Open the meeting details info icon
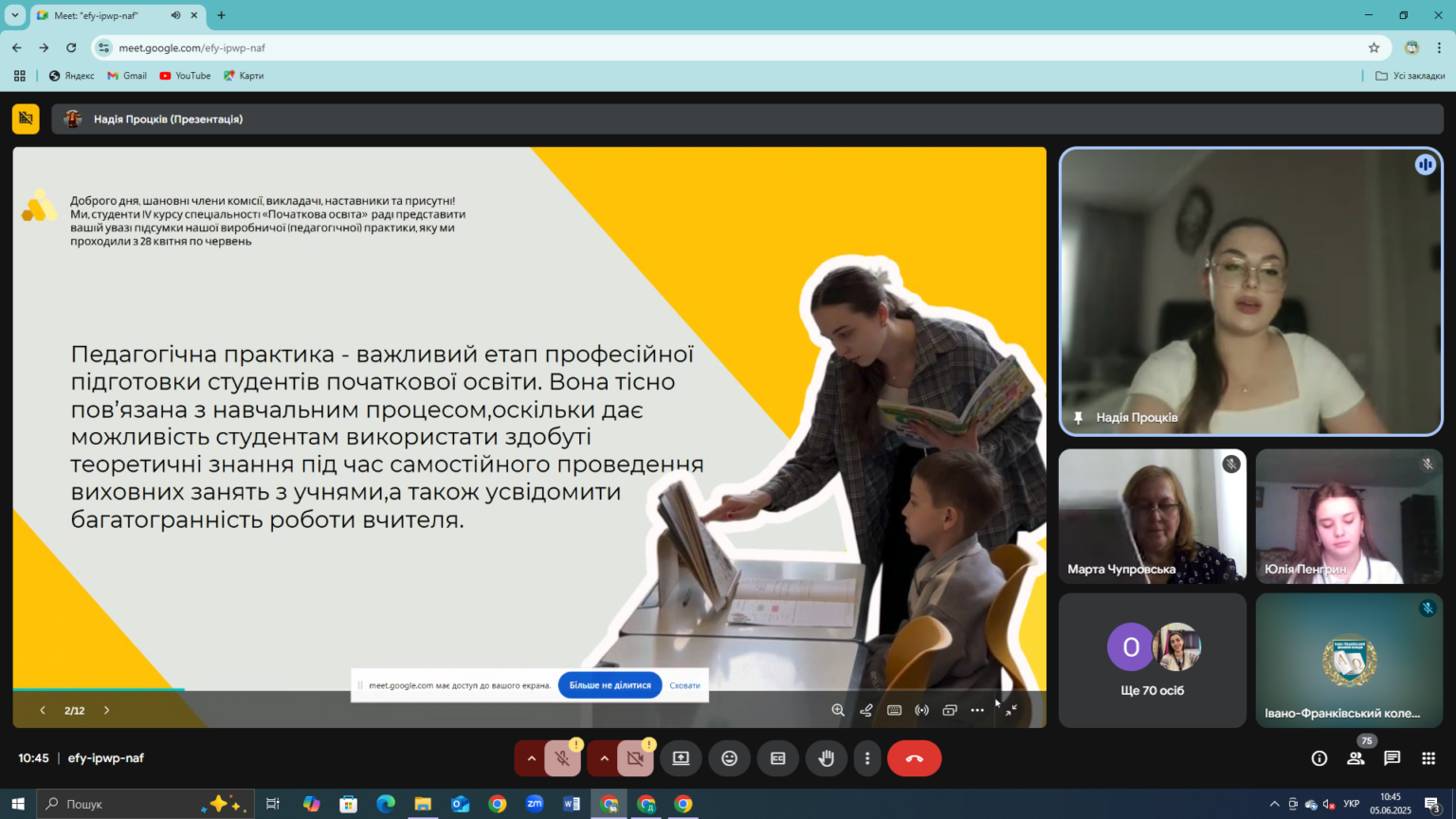1456x819 pixels. (1319, 758)
